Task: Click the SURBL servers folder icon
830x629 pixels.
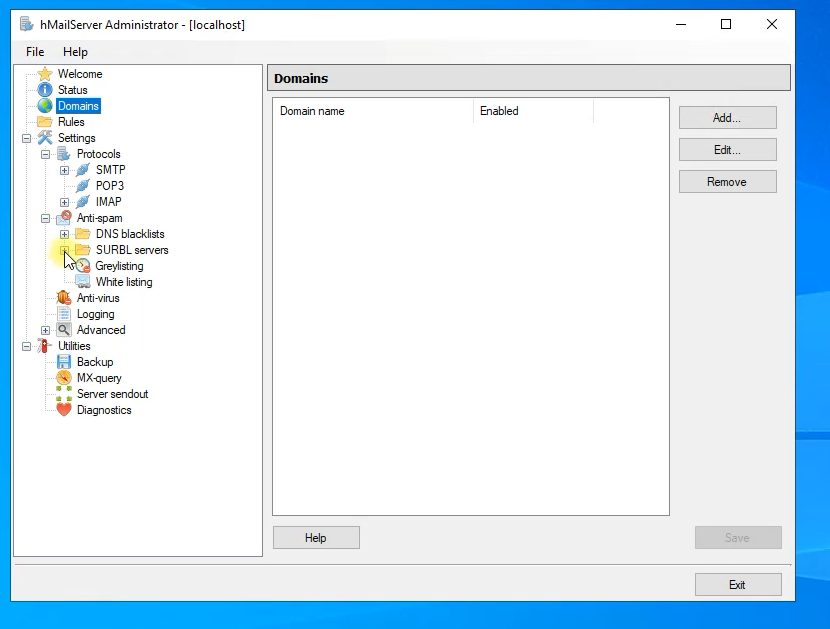Action: (83, 249)
